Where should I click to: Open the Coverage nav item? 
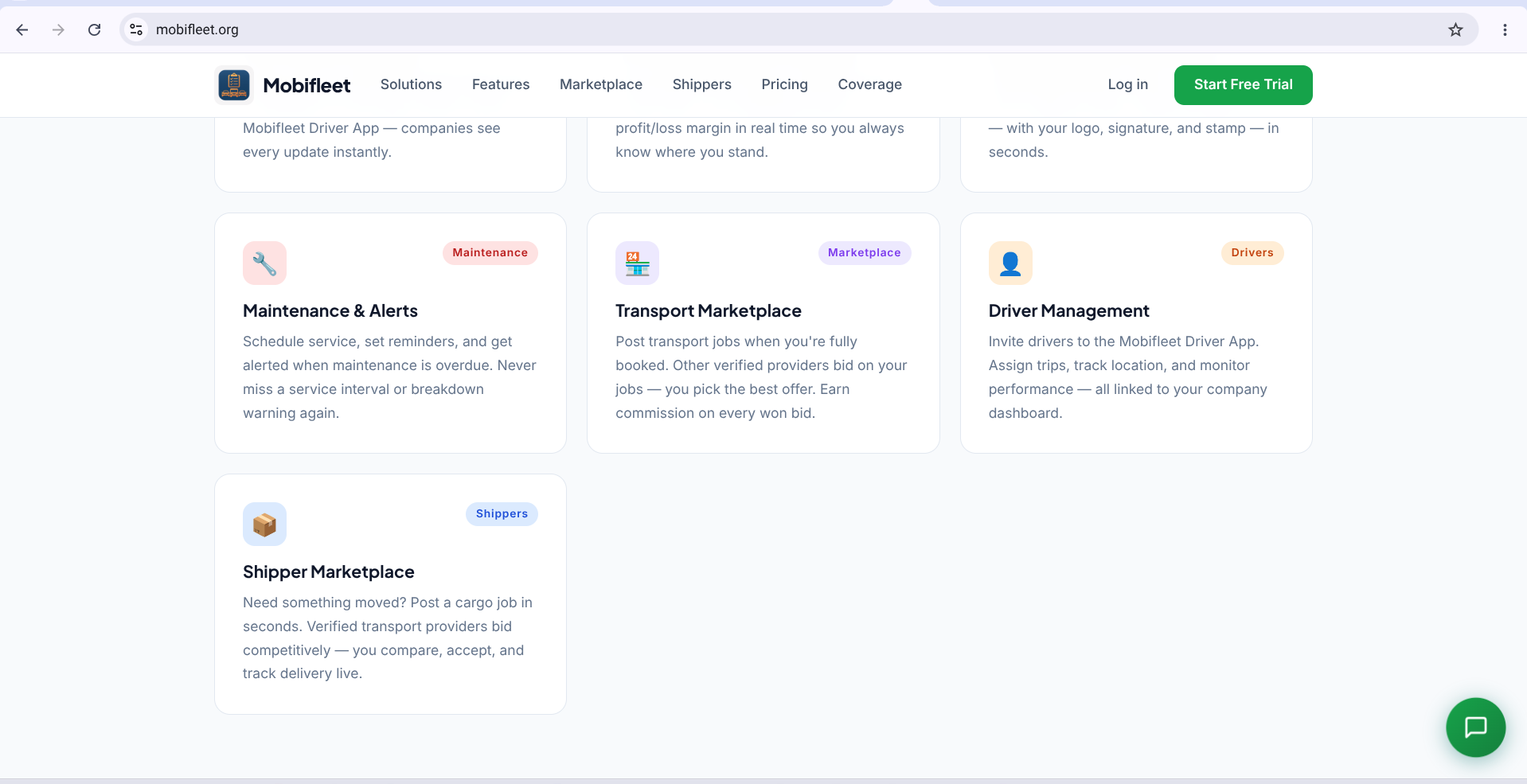coord(869,84)
